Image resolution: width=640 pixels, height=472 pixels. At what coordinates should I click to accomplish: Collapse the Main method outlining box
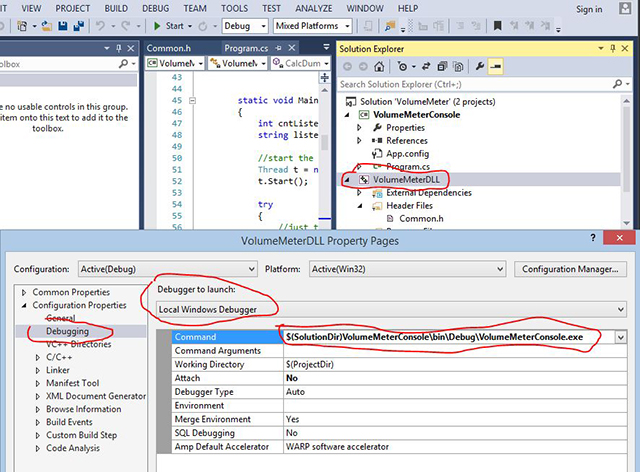192,100
